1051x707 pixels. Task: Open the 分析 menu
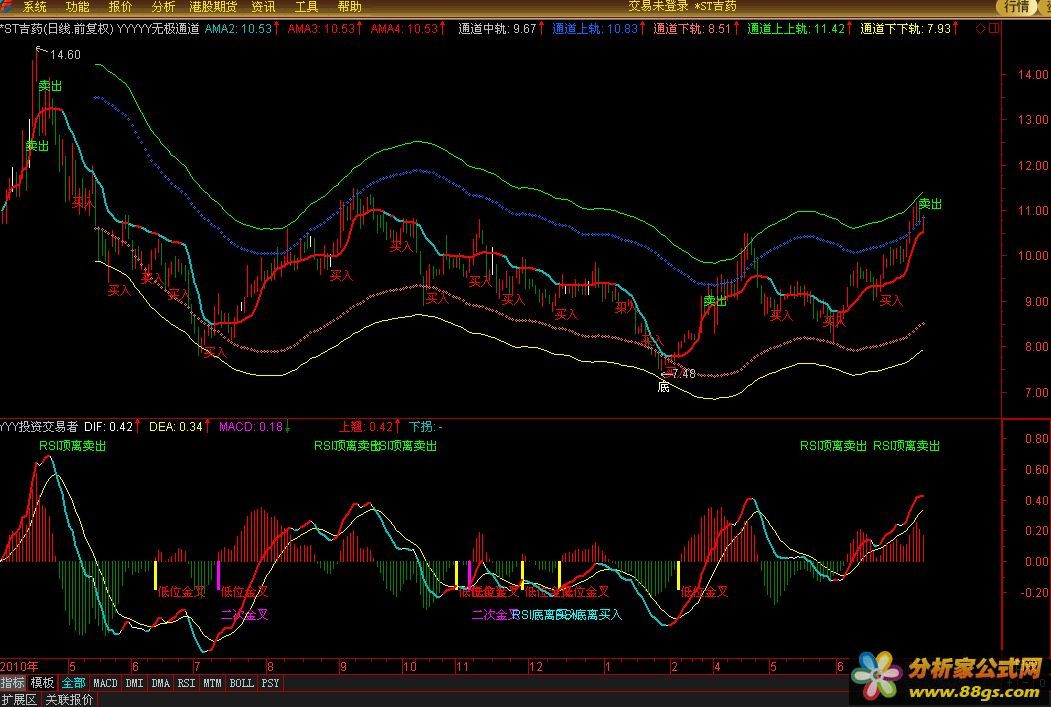pos(164,7)
